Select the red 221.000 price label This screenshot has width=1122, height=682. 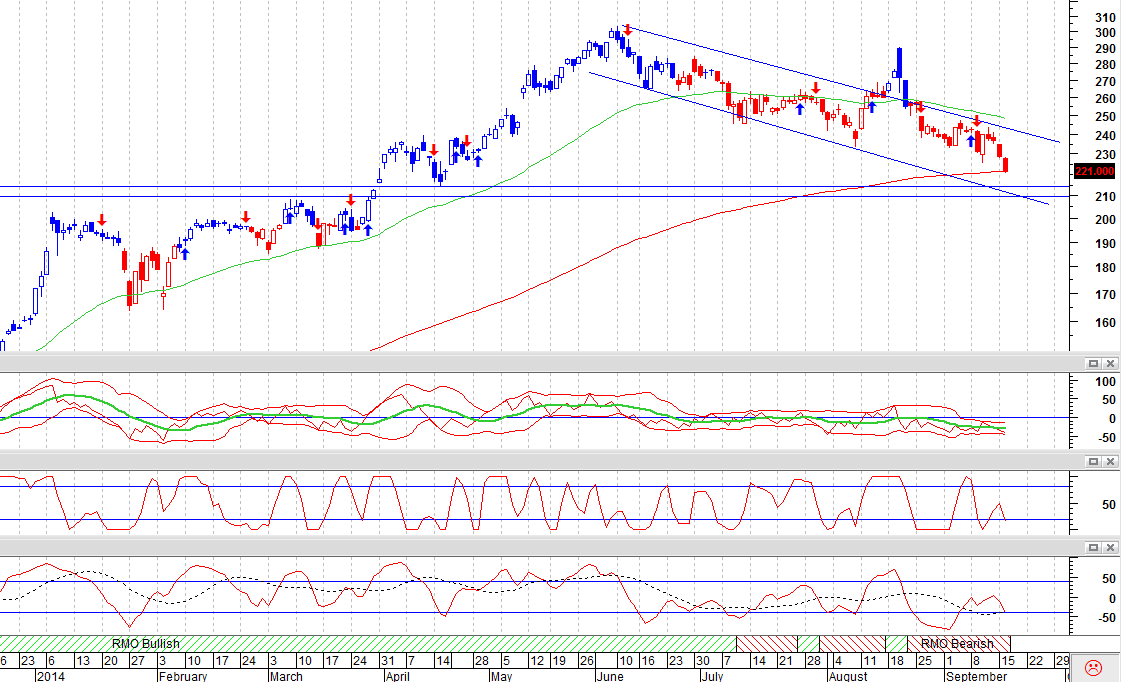coord(1095,171)
